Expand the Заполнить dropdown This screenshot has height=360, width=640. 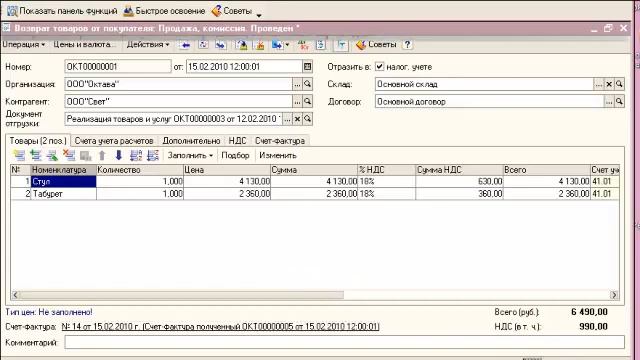(190, 155)
